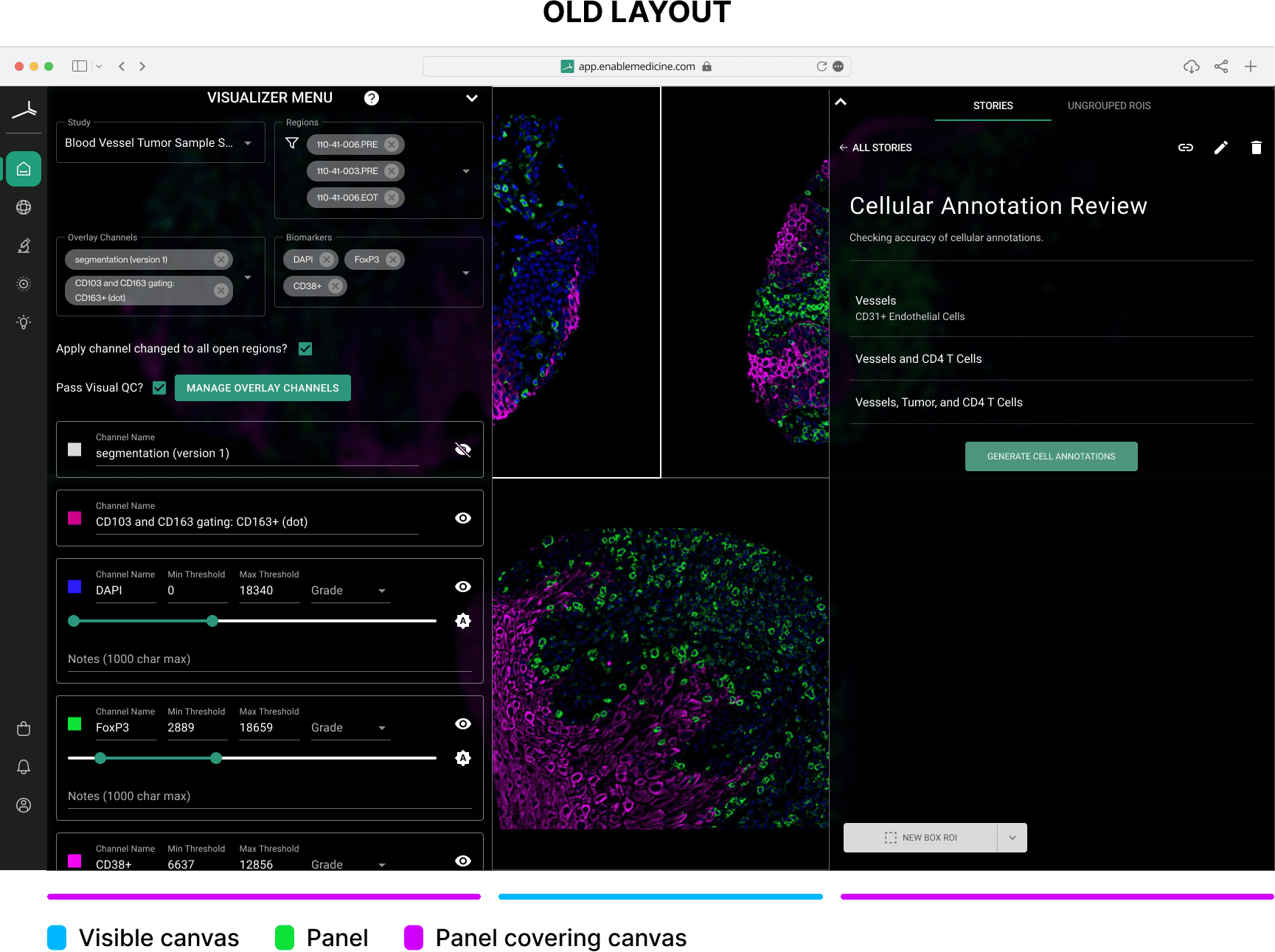Edit the story with the pencil icon
The width and height of the screenshot is (1275, 952).
[1221, 147]
